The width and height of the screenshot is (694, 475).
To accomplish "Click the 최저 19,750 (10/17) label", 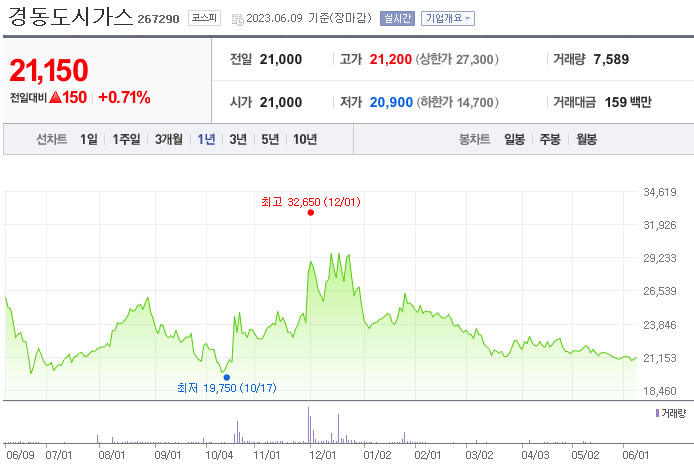I will [x=227, y=388].
